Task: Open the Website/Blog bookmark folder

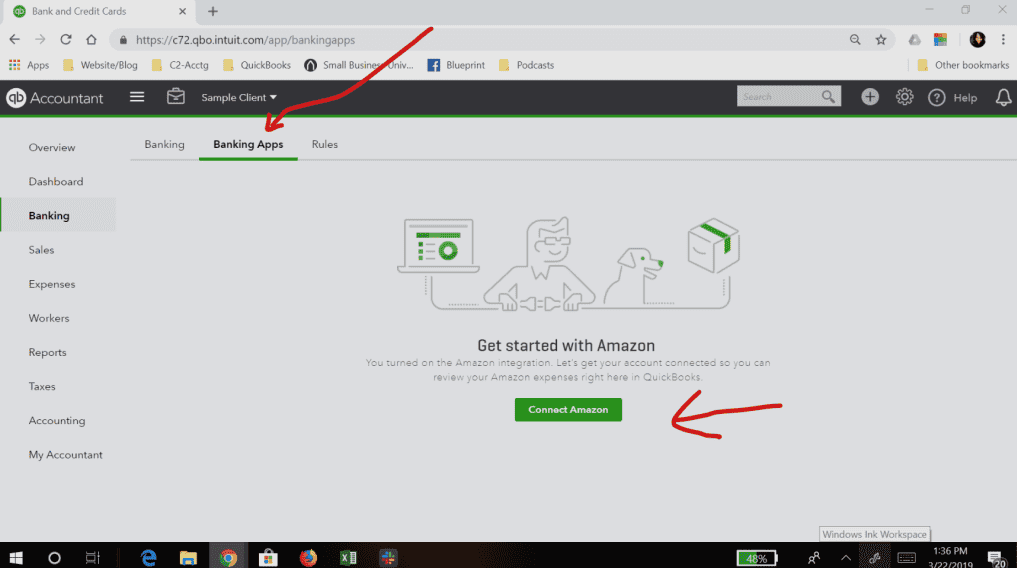Action: click(100, 65)
